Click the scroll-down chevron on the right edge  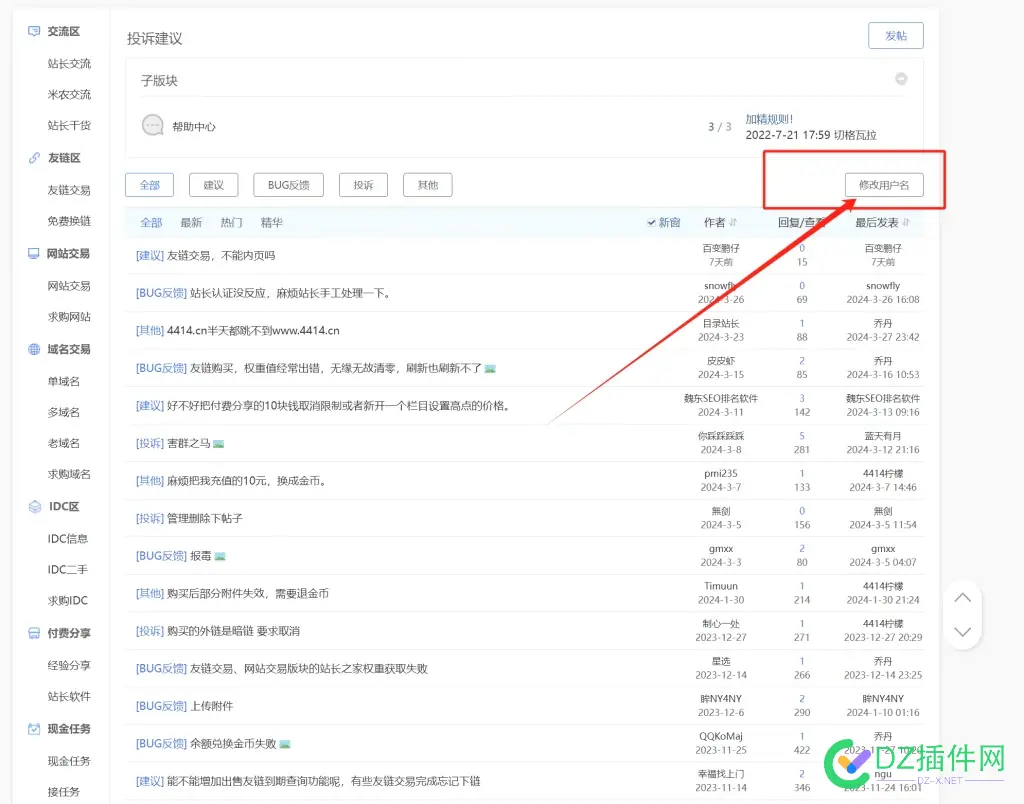coord(962,631)
